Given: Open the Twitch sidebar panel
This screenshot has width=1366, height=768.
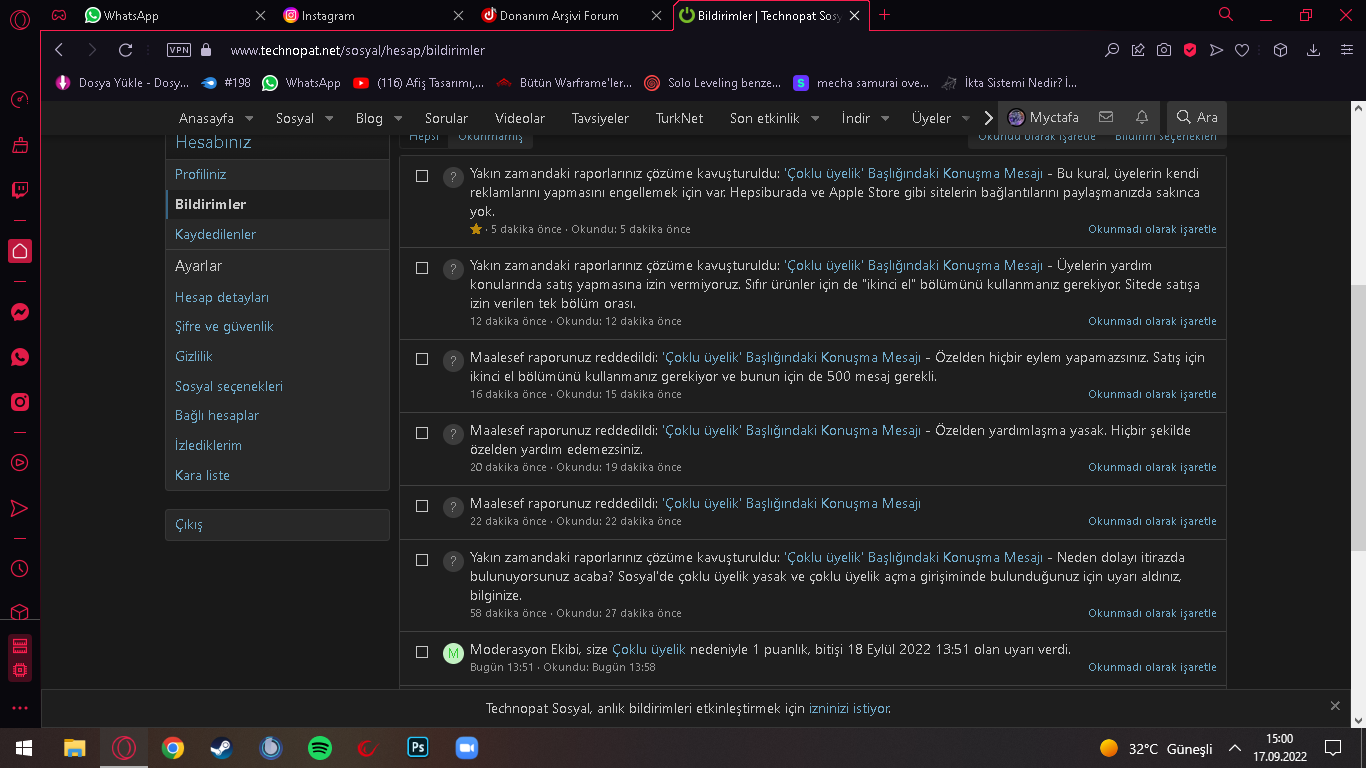Looking at the screenshot, I should coord(19,190).
